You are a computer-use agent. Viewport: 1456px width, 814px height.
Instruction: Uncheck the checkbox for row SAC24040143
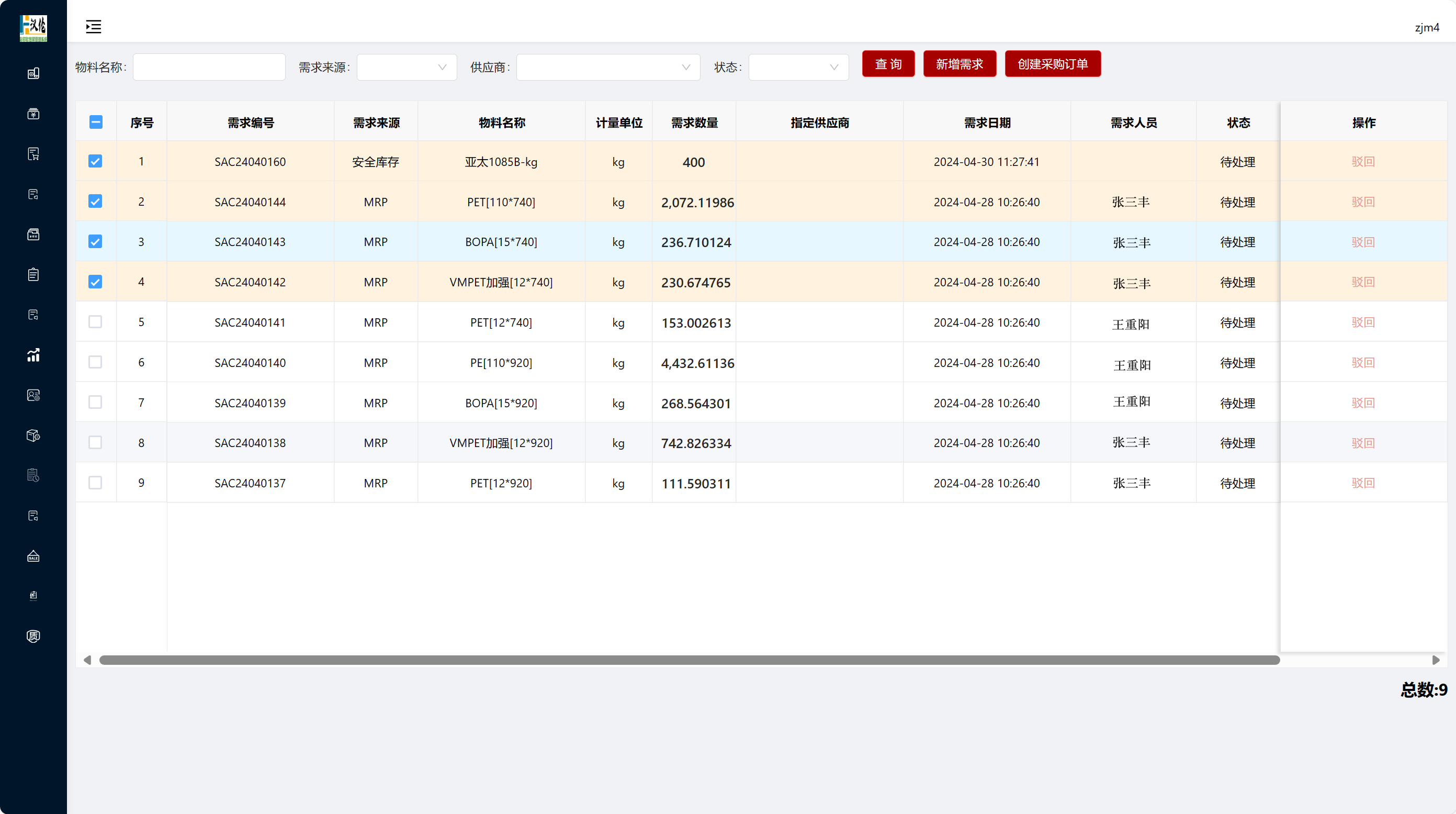point(95,241)
